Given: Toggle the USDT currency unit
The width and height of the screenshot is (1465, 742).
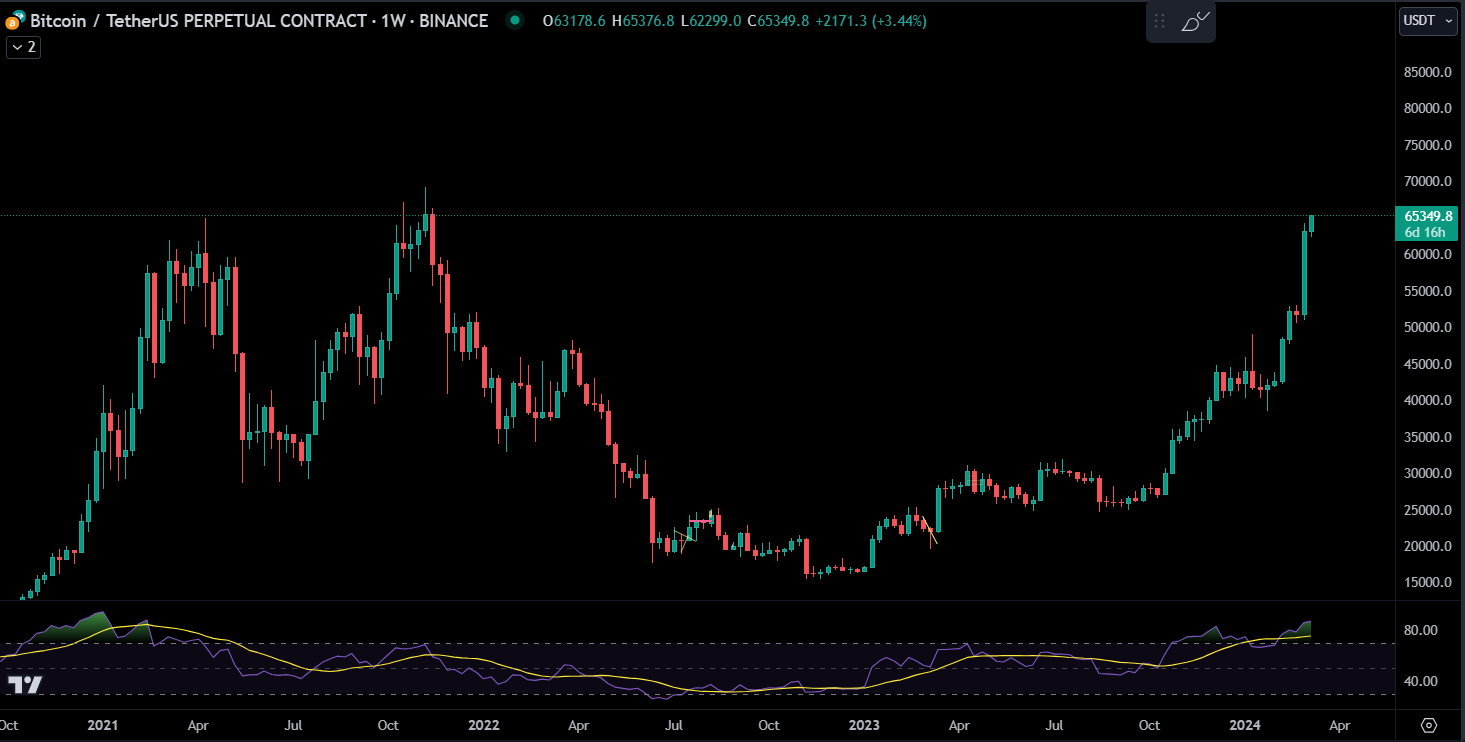Looking at the screenshot, I should (x=1420, y=20).
